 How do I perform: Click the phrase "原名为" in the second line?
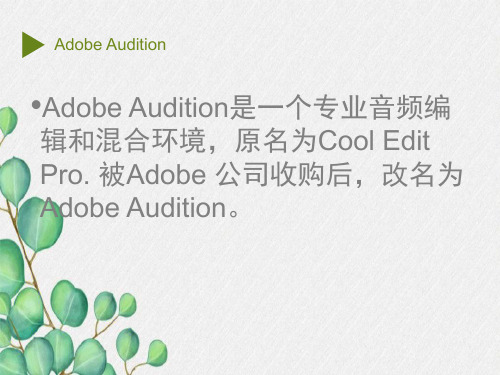[275, 141]
